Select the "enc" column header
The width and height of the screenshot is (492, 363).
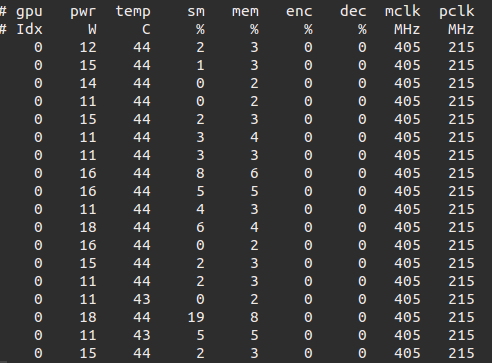[299, 12]
